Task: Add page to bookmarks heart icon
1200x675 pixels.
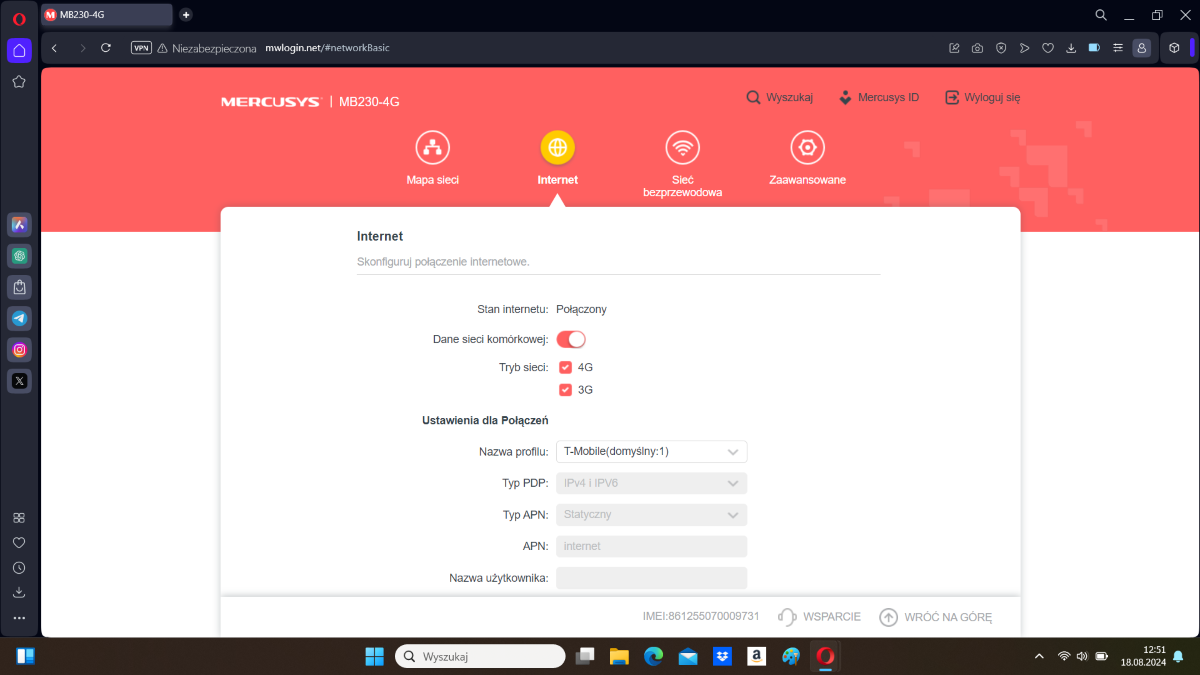Action: [x=1048, y=48]
